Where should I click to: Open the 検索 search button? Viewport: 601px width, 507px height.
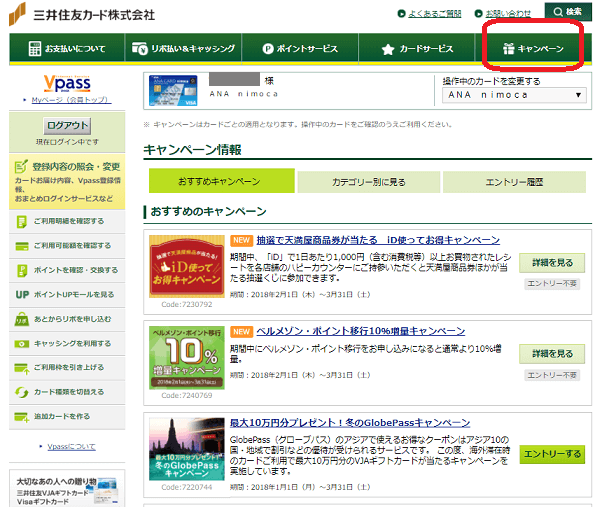click(568, 11)
